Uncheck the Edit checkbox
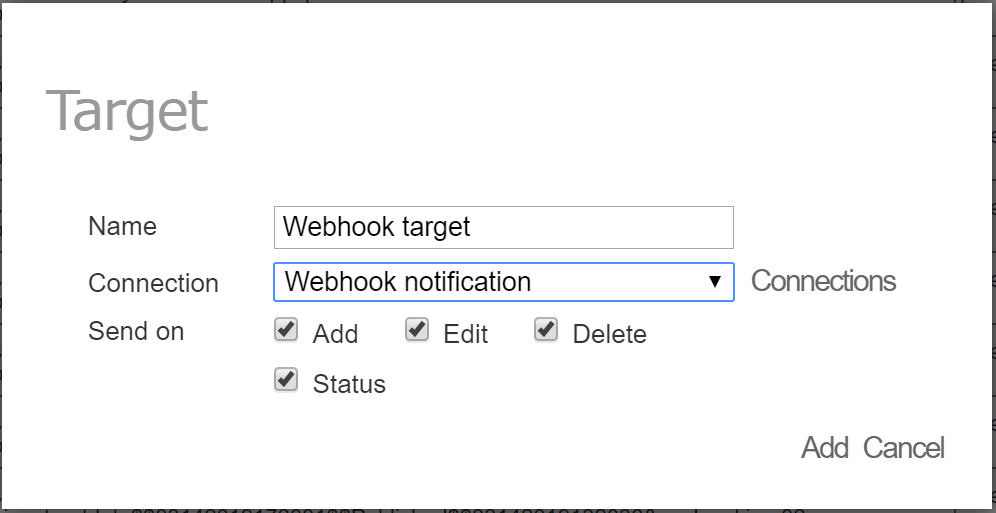Viewport: 996px width, 513px height. (x=417, y=330)
